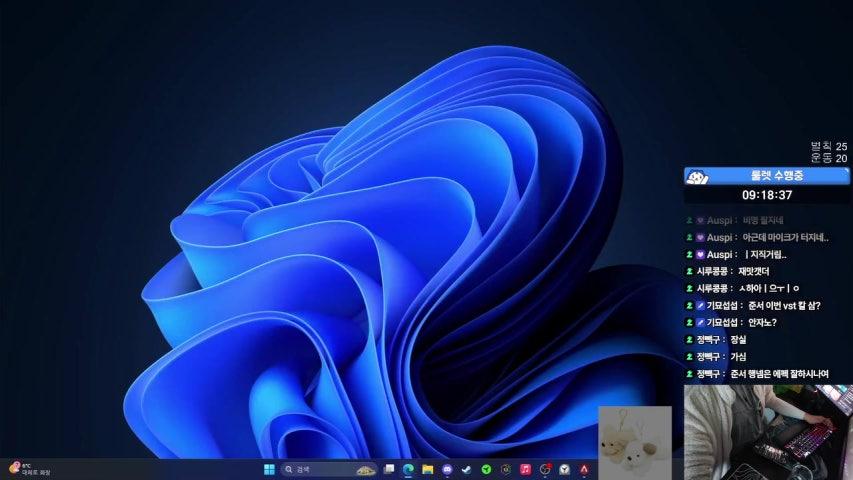
Task: Click the 기묘섭섭 chat message about vst
Action: (768, 305)
